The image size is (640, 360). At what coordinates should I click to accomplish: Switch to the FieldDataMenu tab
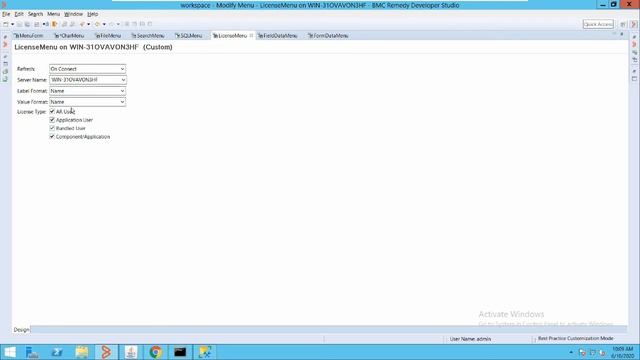pyautogui.click(x=278, y=36)
